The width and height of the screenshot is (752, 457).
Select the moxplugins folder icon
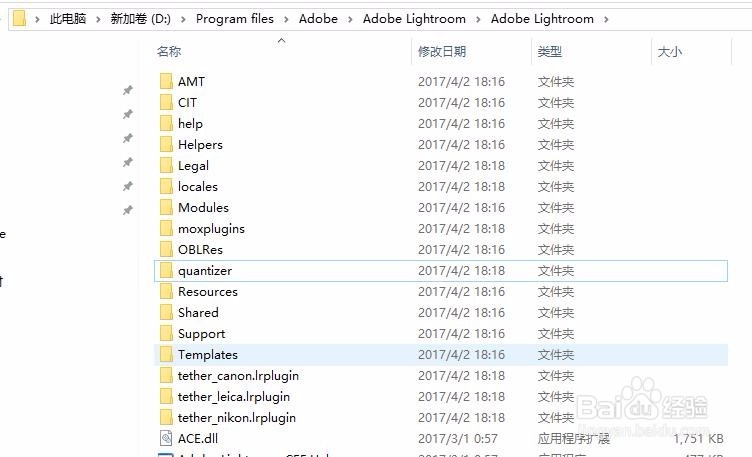click(166, 229)
